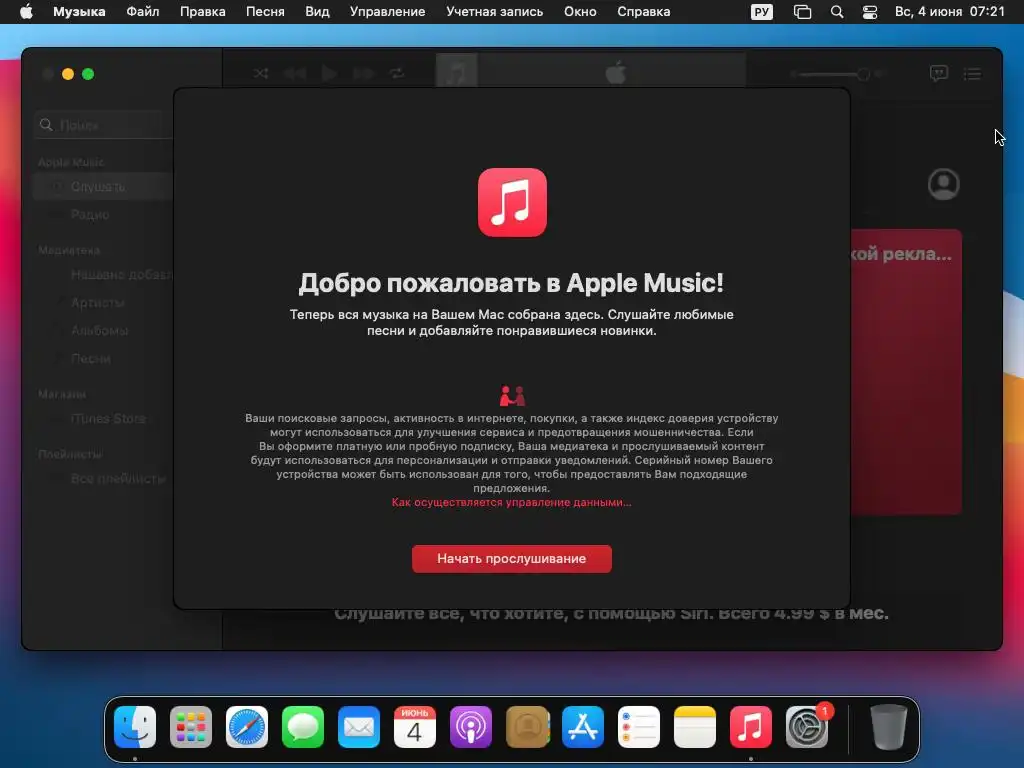Open Notes from the Dock

pos(695,727)
